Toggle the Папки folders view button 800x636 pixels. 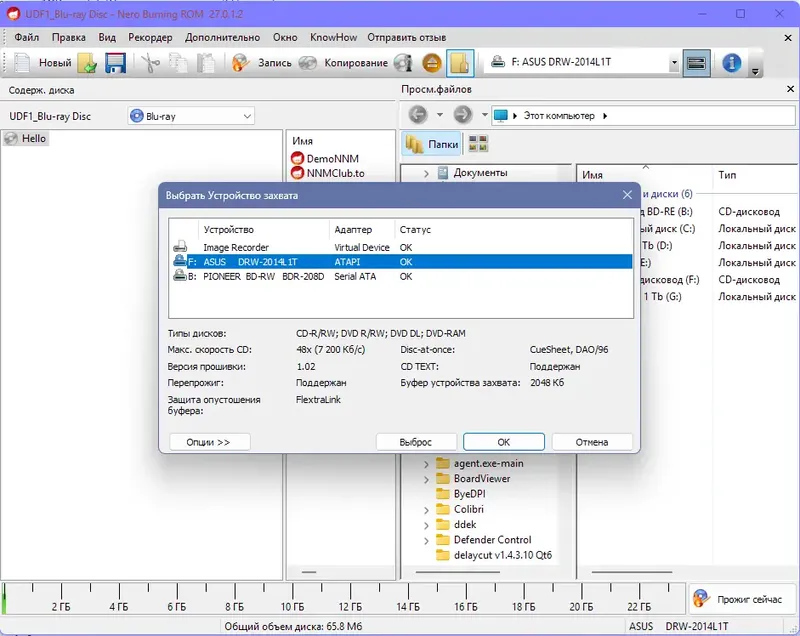tap(432, 144)
